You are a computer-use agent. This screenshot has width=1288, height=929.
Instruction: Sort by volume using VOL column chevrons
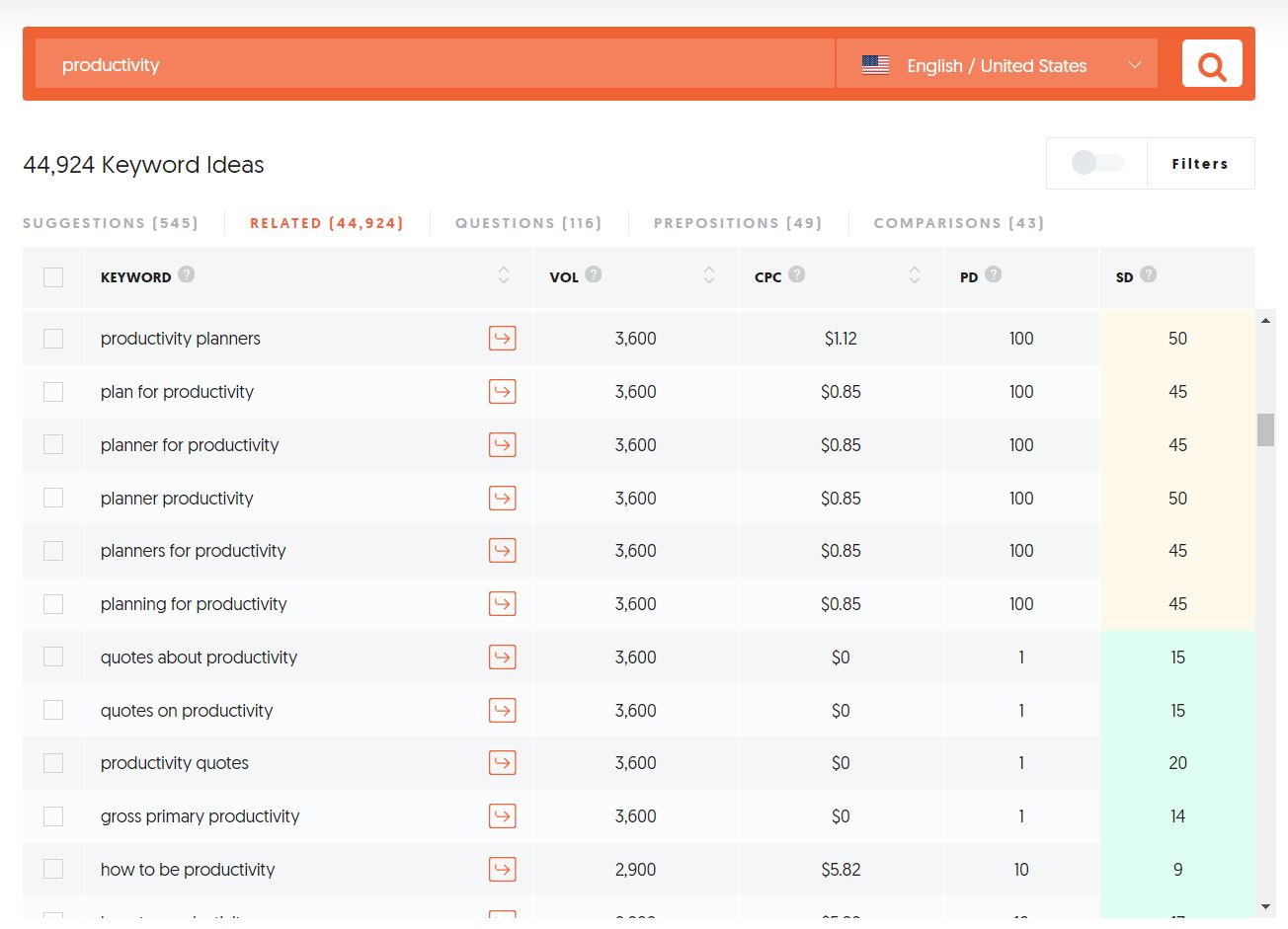[708, 276]
